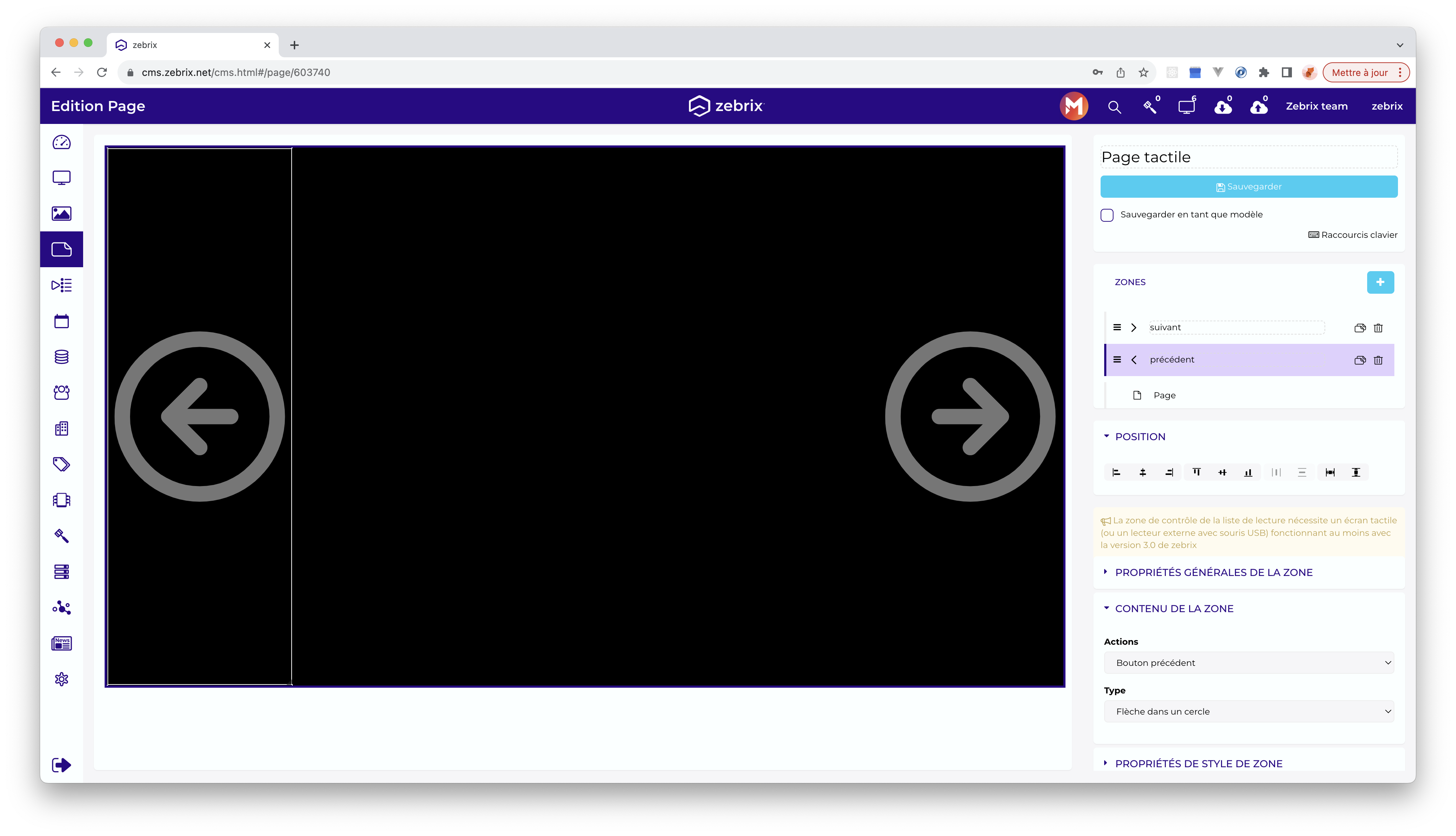Image resolution: width=1456 pixels, height=836 pixels.
Task: Click align left position icon
Action: [x=1116, y=472]
